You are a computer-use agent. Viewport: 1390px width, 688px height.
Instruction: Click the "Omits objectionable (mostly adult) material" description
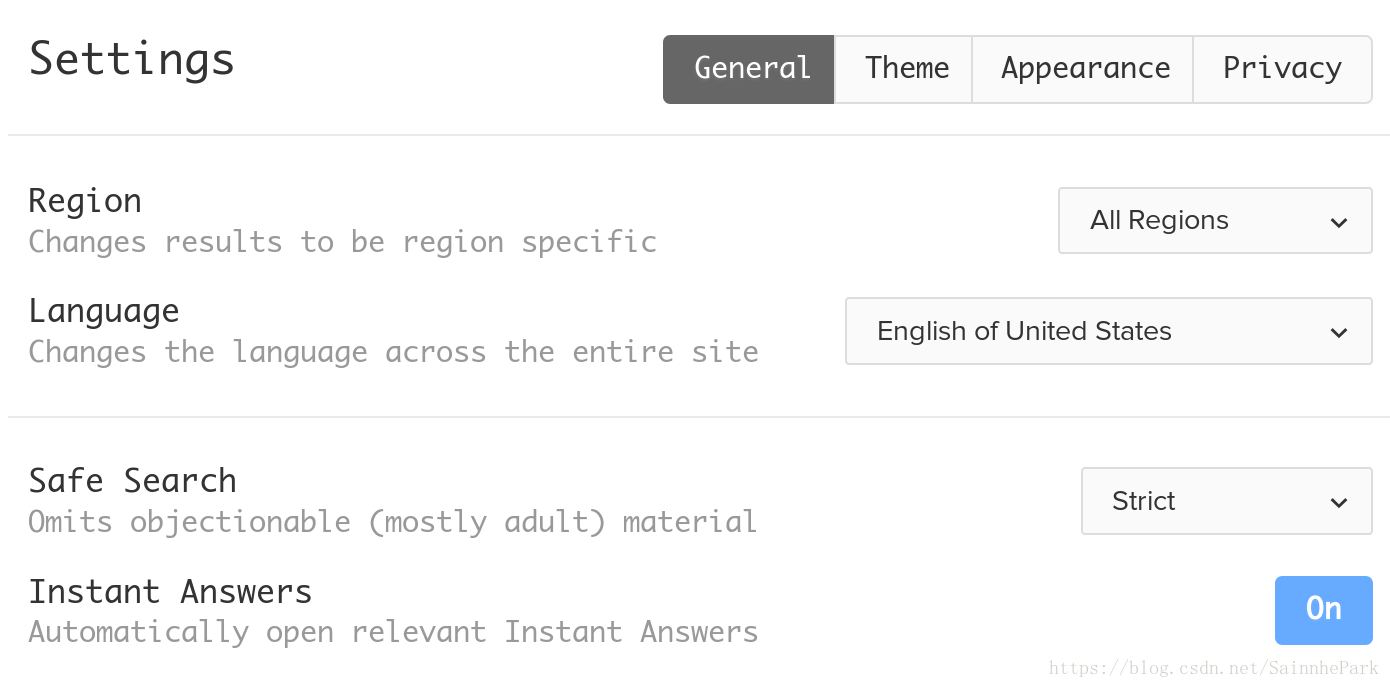[392, 522]
